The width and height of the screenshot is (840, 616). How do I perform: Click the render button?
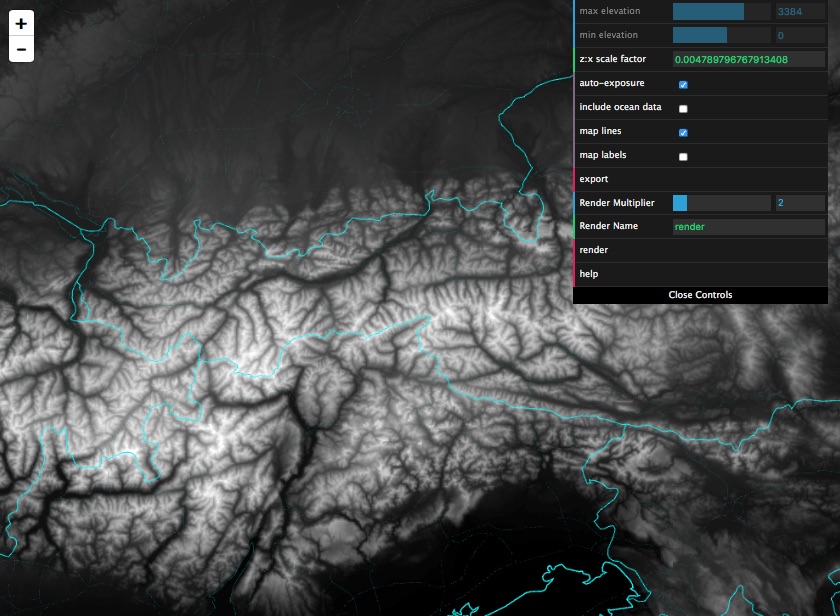click(594, 250)
